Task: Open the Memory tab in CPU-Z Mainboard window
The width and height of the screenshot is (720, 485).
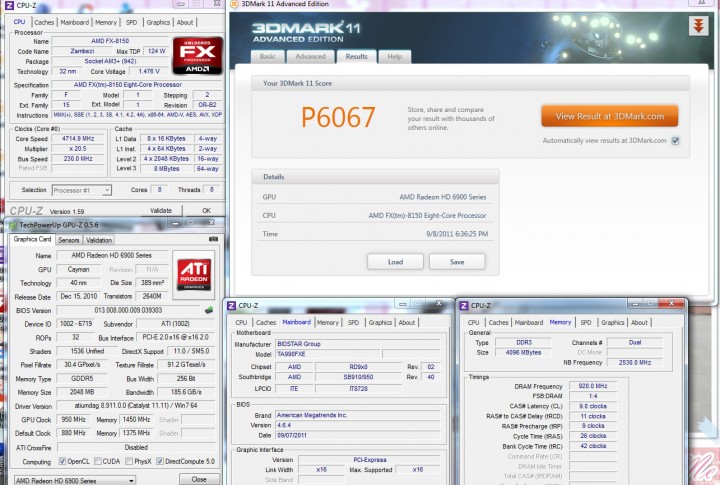Action: (x=327, y=322)
